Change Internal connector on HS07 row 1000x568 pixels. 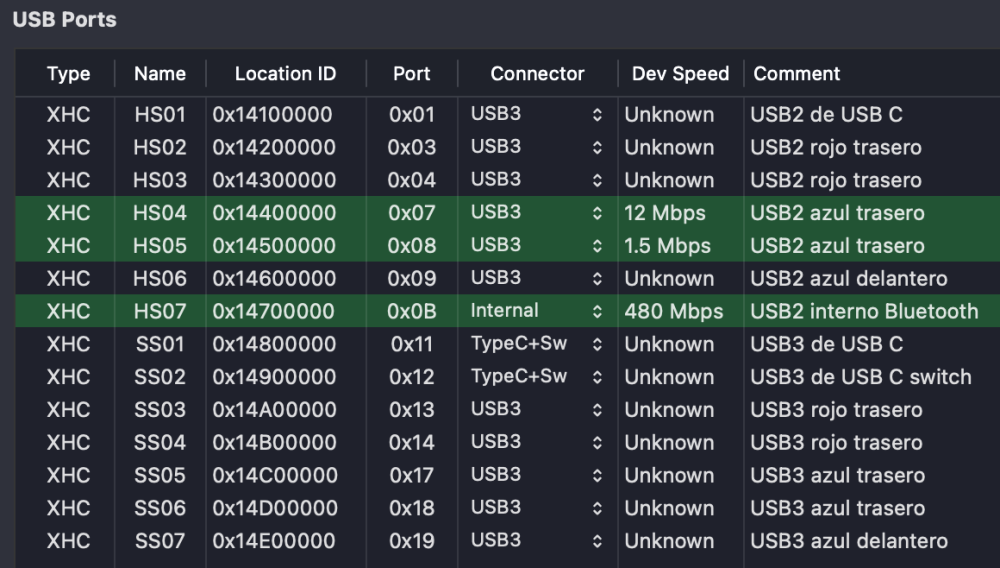[537, 311]
